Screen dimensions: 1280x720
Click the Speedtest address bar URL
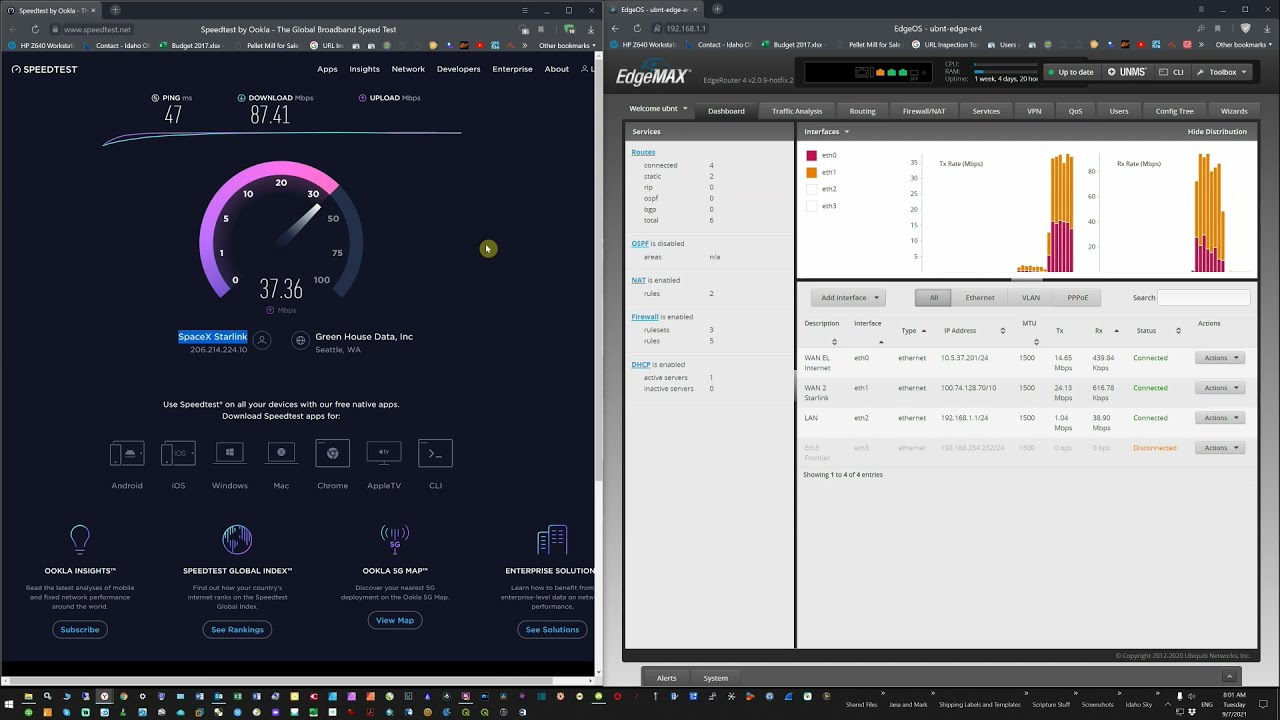[x=97, y=29]
